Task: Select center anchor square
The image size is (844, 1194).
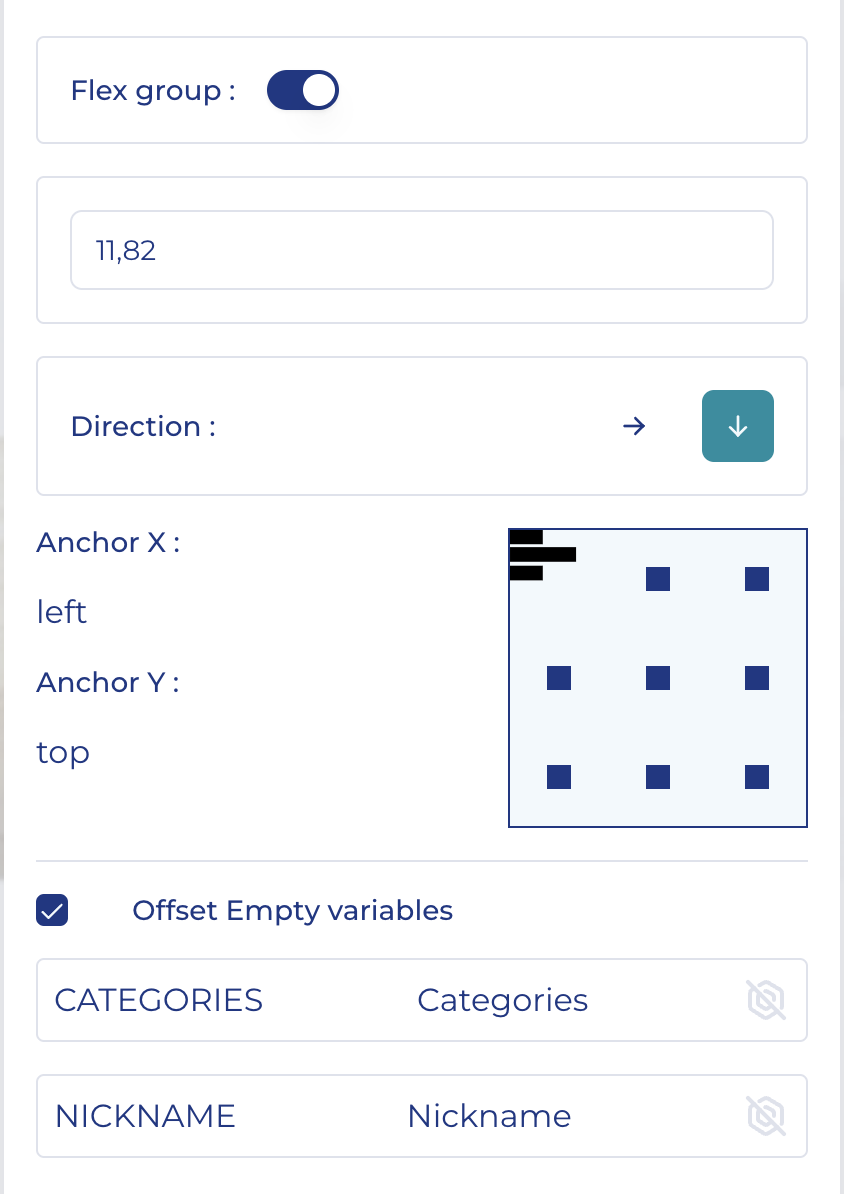Action: (658, 678)
